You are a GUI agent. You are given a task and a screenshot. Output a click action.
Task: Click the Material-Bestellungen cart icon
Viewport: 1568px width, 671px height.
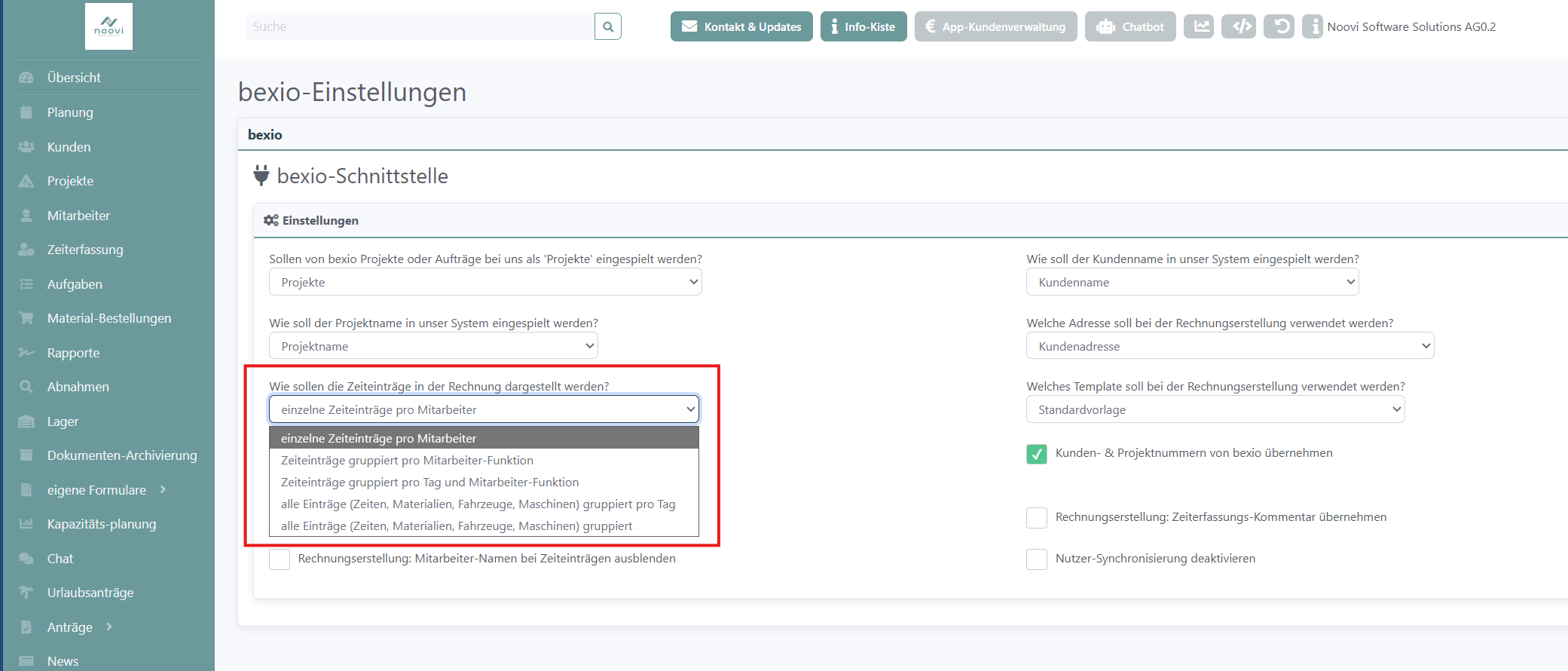pyautogui.click(x=26, y=318)
